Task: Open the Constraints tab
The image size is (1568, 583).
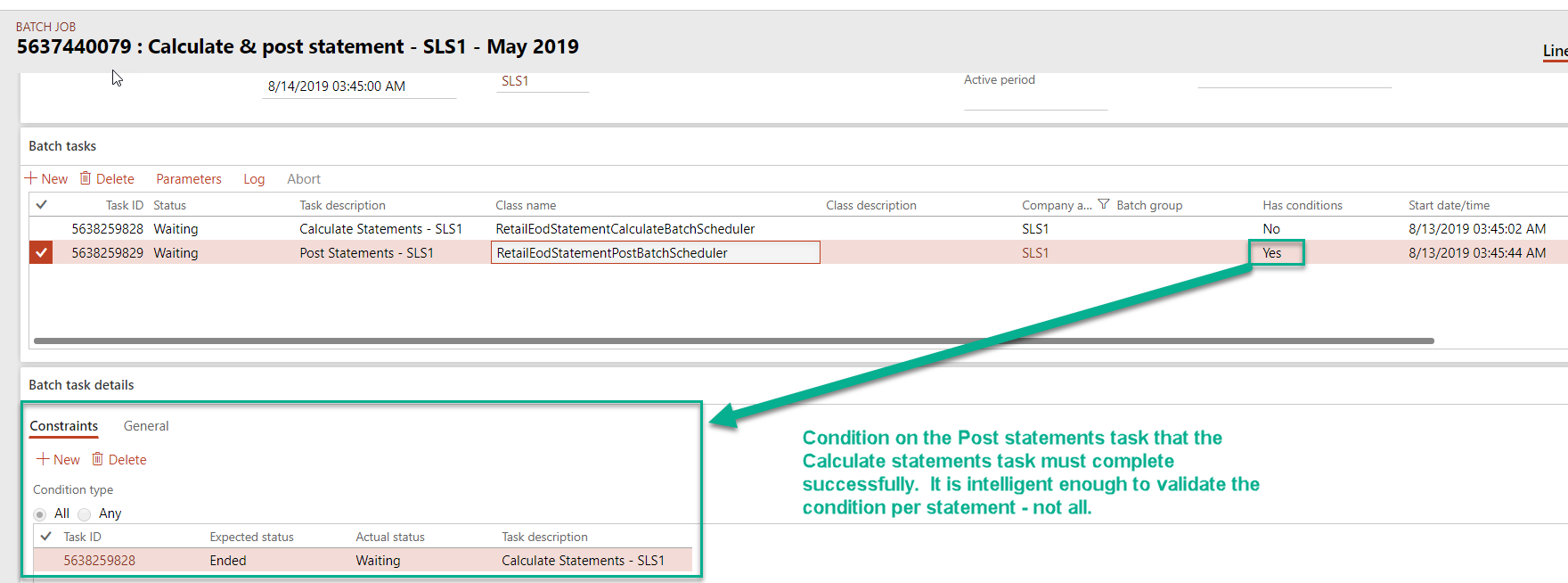Action: (64, 426)
